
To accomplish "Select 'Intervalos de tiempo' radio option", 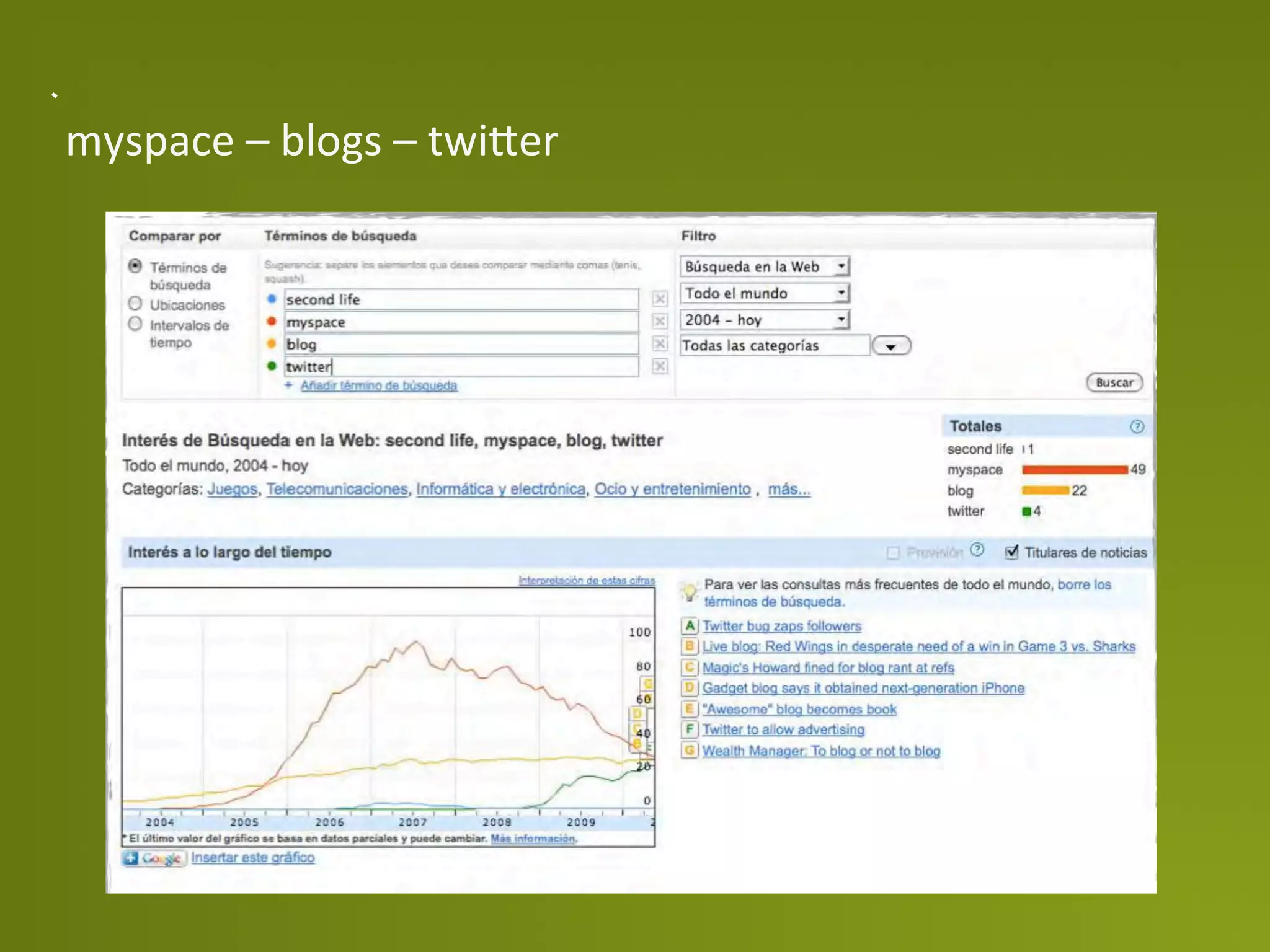I will tap(135, 324).
